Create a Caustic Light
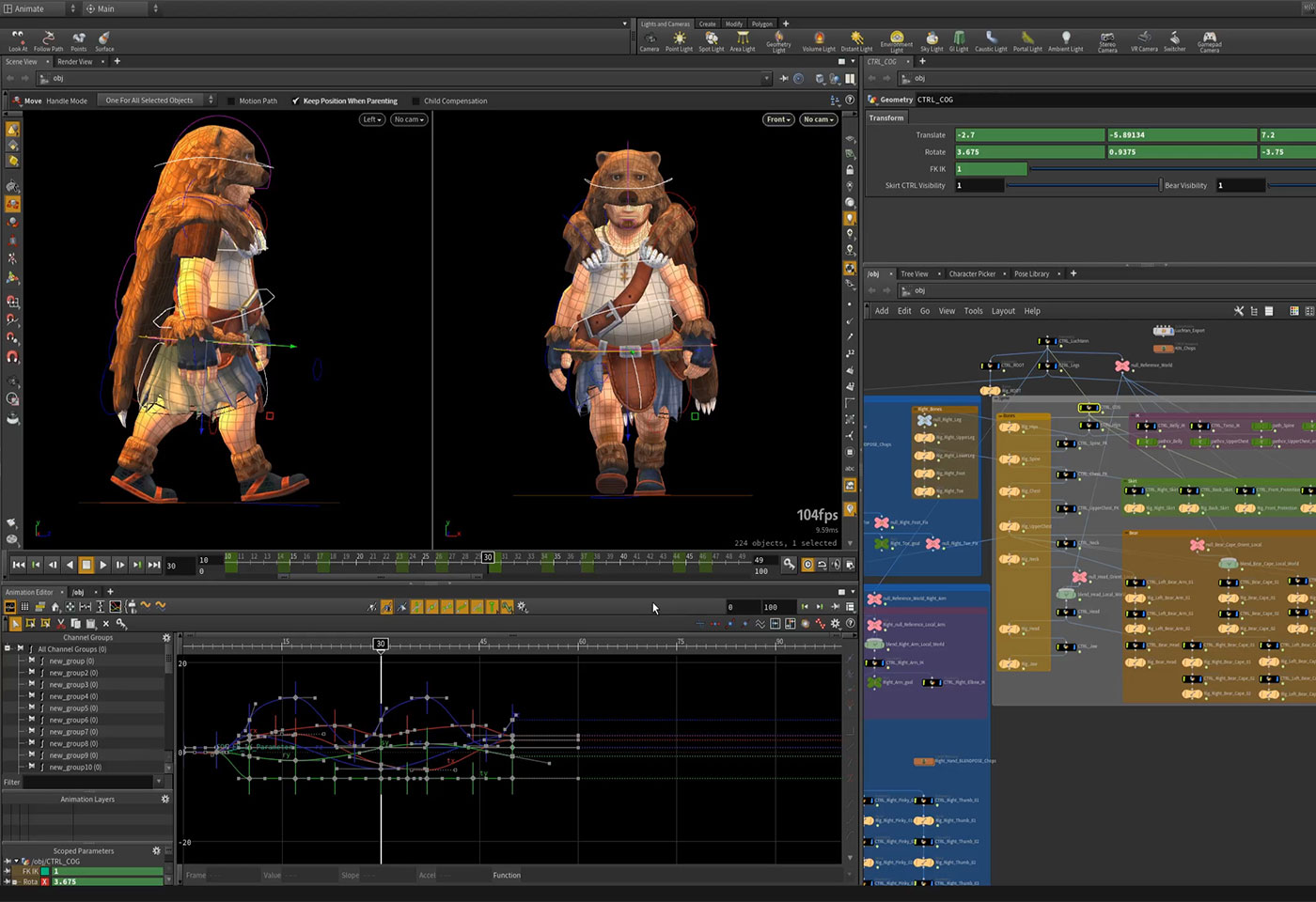This screenshot has height=902, width=1316. click(991, 41)
